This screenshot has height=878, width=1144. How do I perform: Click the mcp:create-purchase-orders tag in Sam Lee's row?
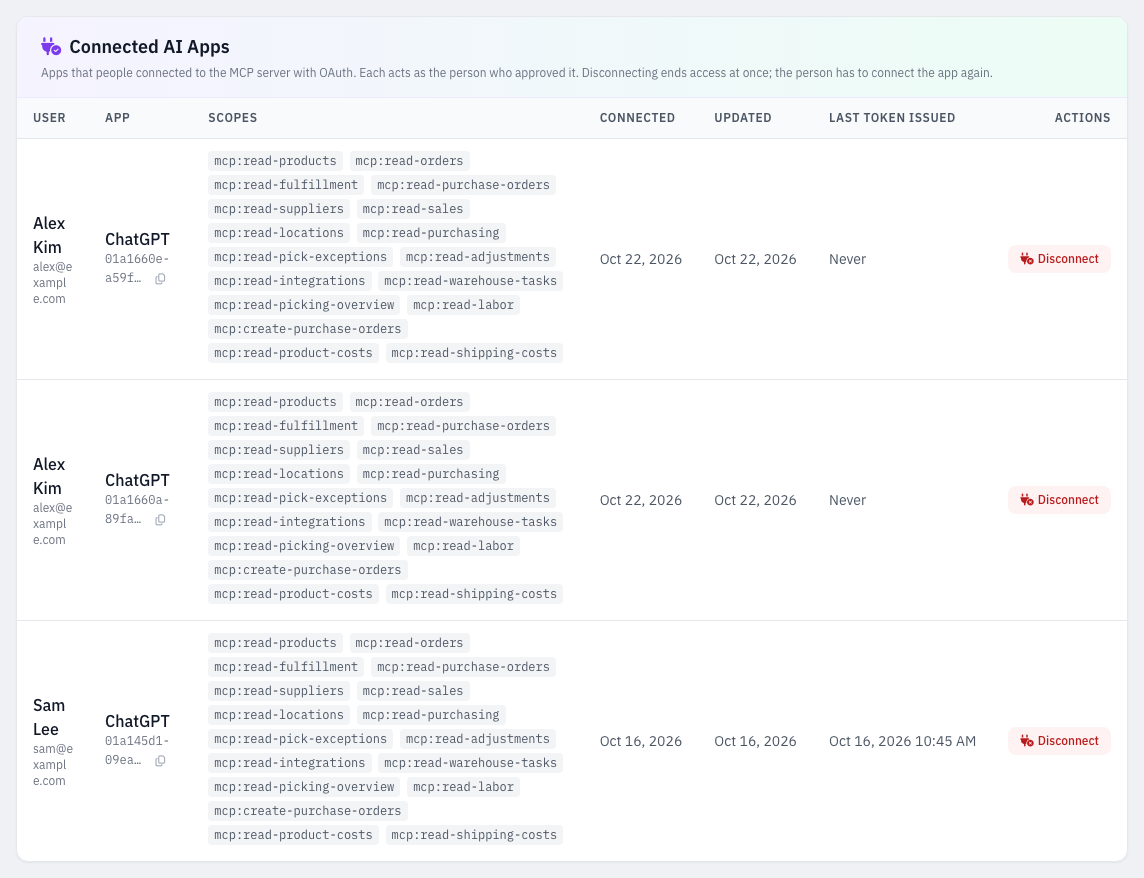click(307, 811)
